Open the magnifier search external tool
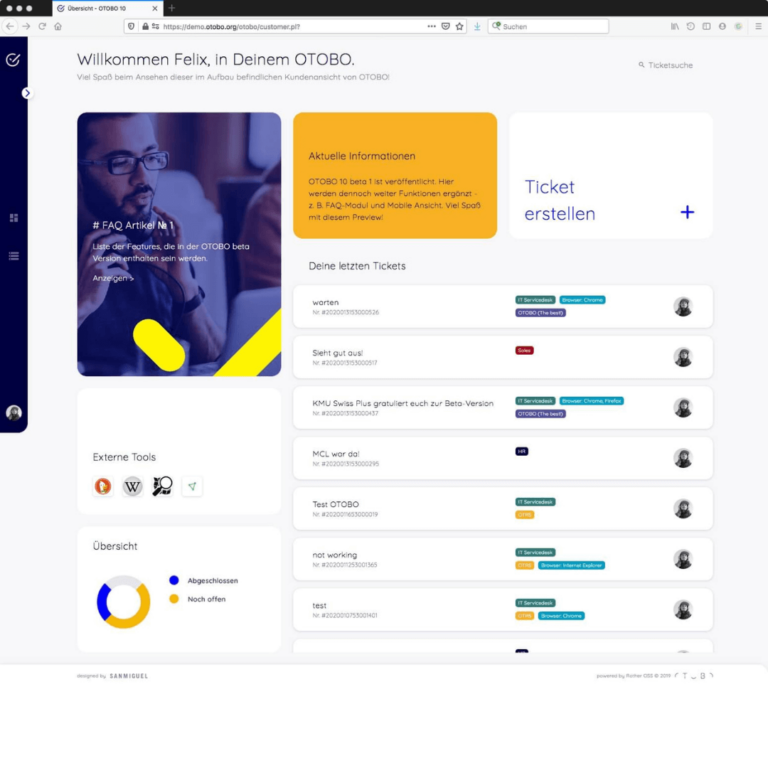 [x=162, y=486]
